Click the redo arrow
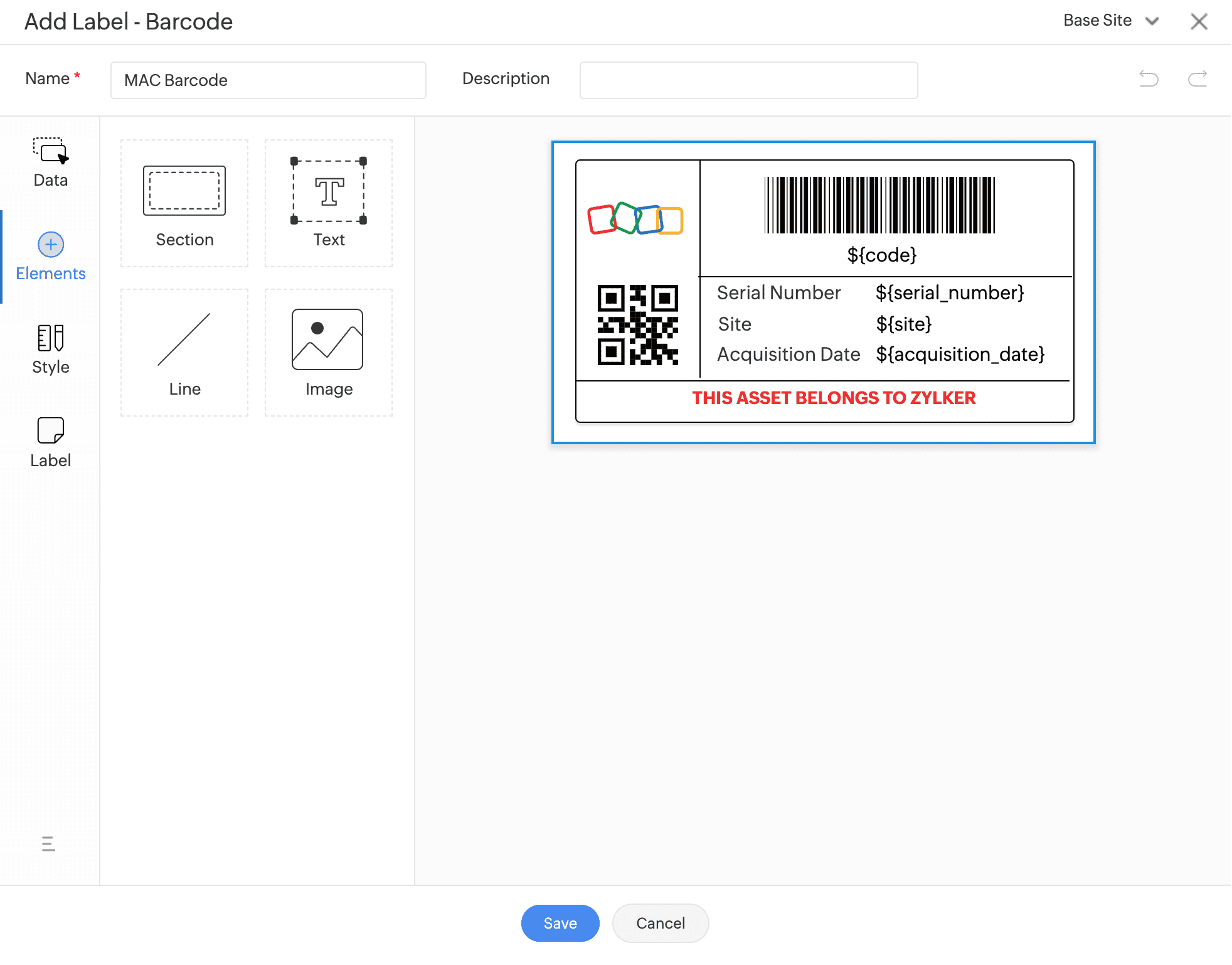Image resolution: width=1232 pixels, height=965 pixels. [1197, 79]
